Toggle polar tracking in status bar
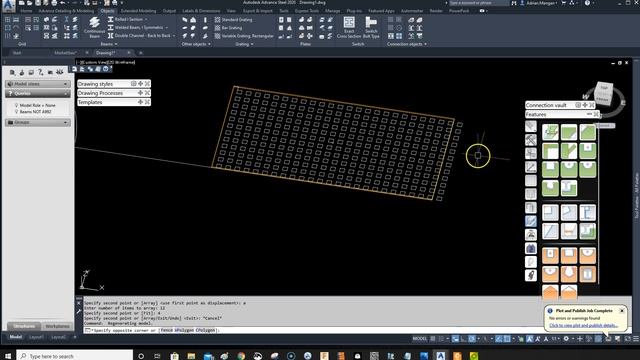 472,339
